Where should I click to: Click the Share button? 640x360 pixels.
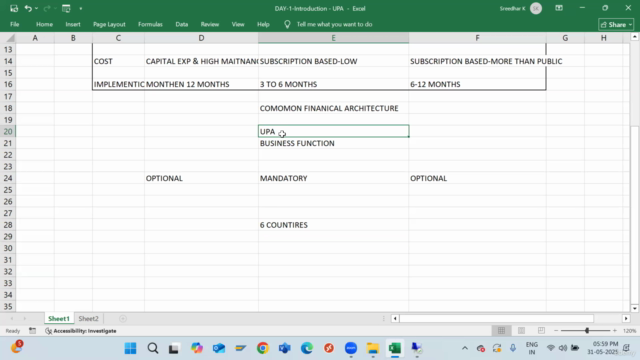(x=616, y=25)
